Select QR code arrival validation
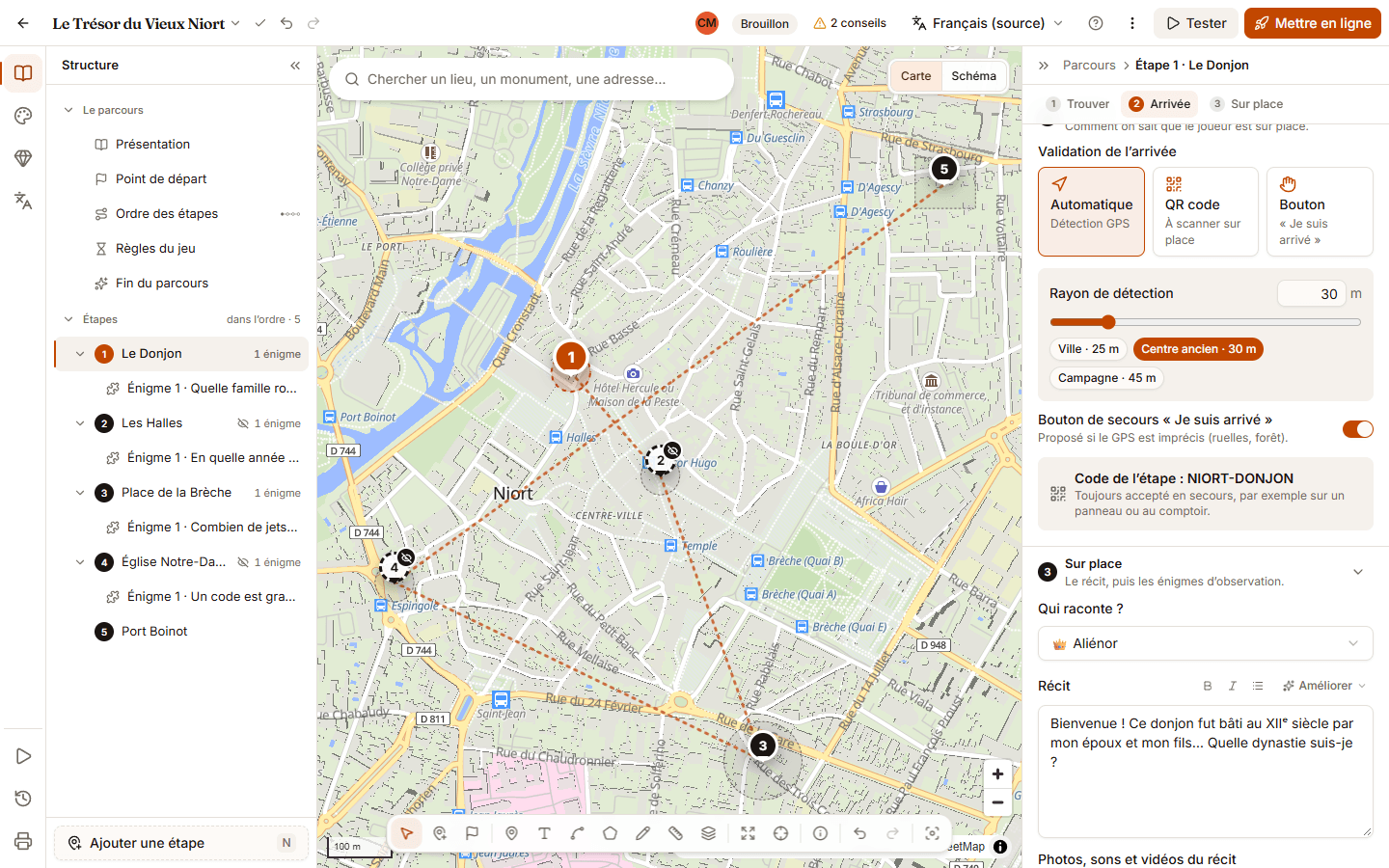 [x=1206, y=212]
